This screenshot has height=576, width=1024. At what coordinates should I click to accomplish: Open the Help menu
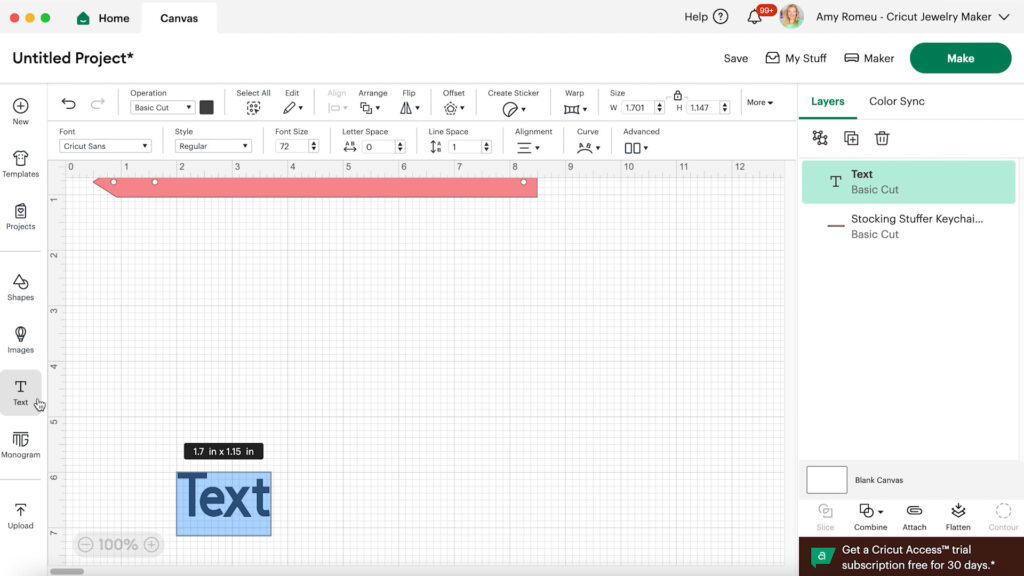pyautogui.click(x=706, y=17)
